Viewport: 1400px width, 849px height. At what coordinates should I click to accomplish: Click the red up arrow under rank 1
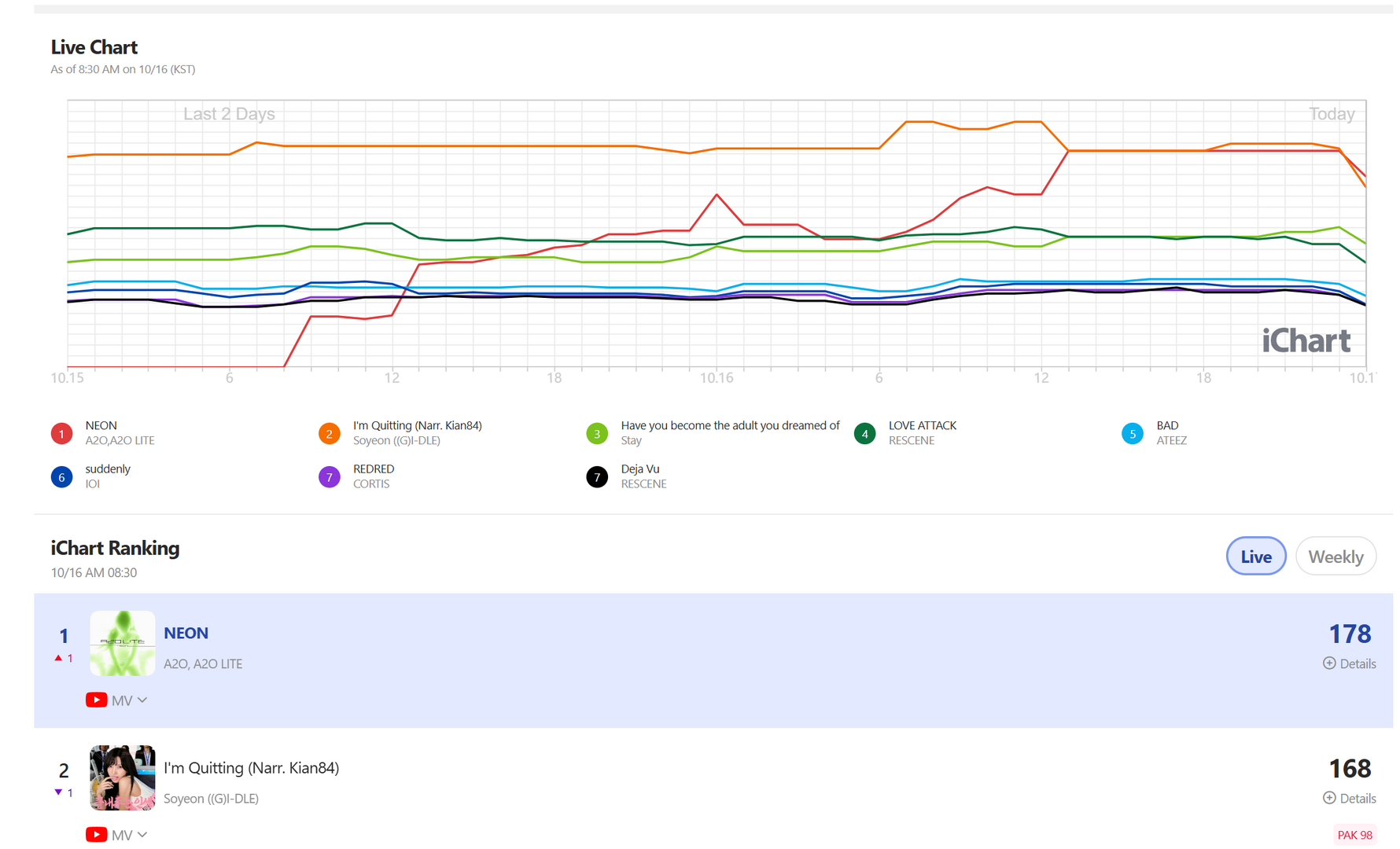[x=58, y=658]
